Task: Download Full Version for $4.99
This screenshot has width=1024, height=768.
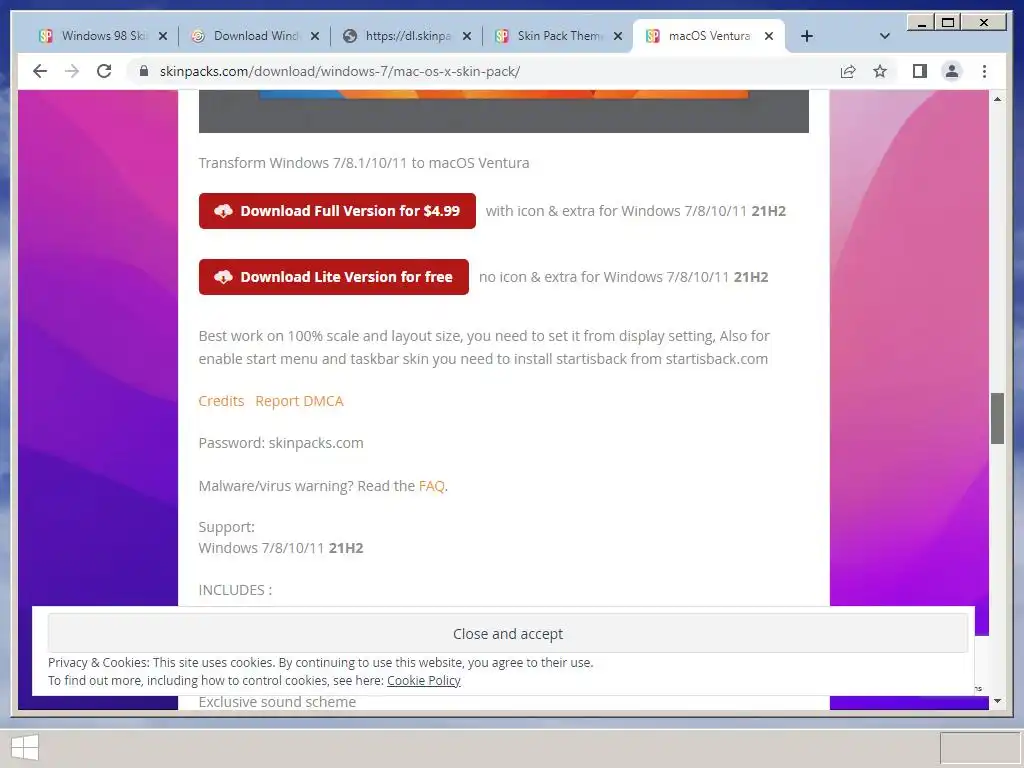Action: coord(337,211)
